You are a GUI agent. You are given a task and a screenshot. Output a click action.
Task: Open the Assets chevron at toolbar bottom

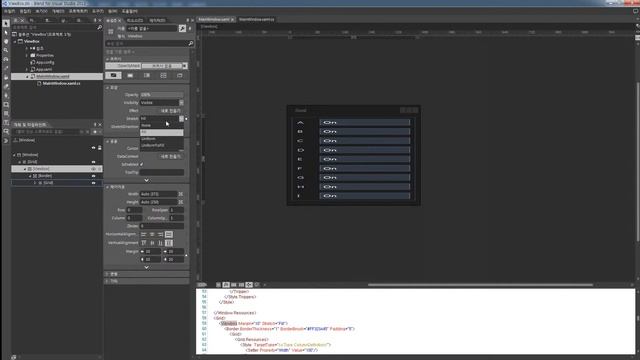click(x=6, y=140)
